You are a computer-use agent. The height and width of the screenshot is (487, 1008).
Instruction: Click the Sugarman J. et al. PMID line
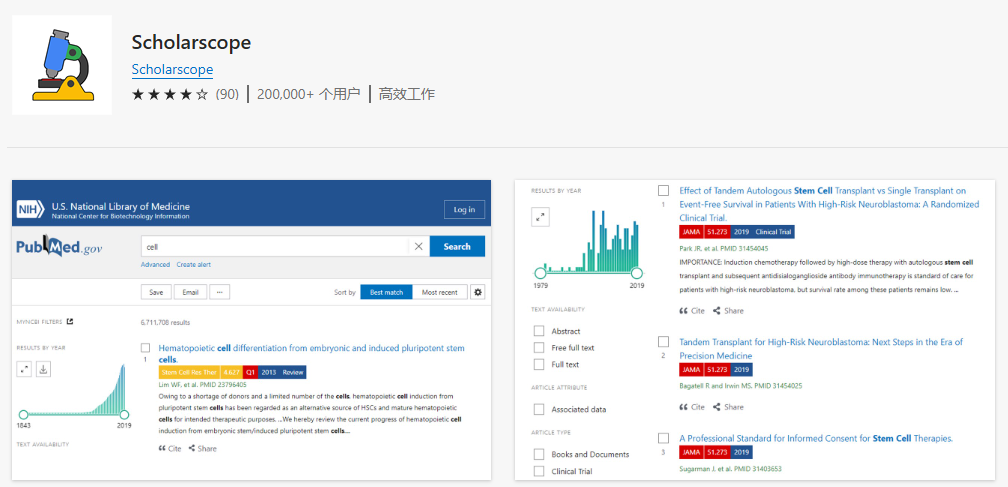click(x=730, y=469)
